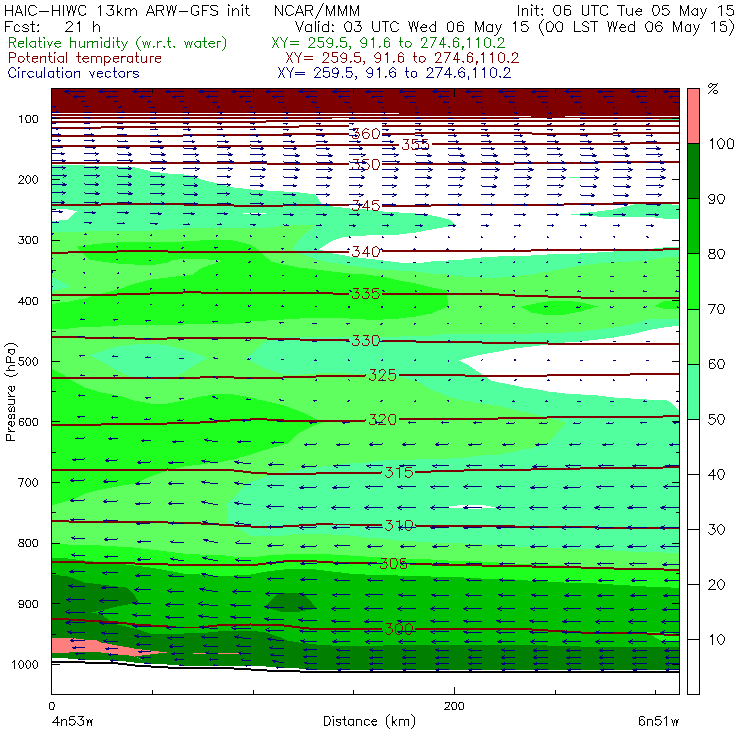This screenshot has height=740, width=740.
Task: Click the 70-80% bright green colorbar segment
Action: coord(693,281)
